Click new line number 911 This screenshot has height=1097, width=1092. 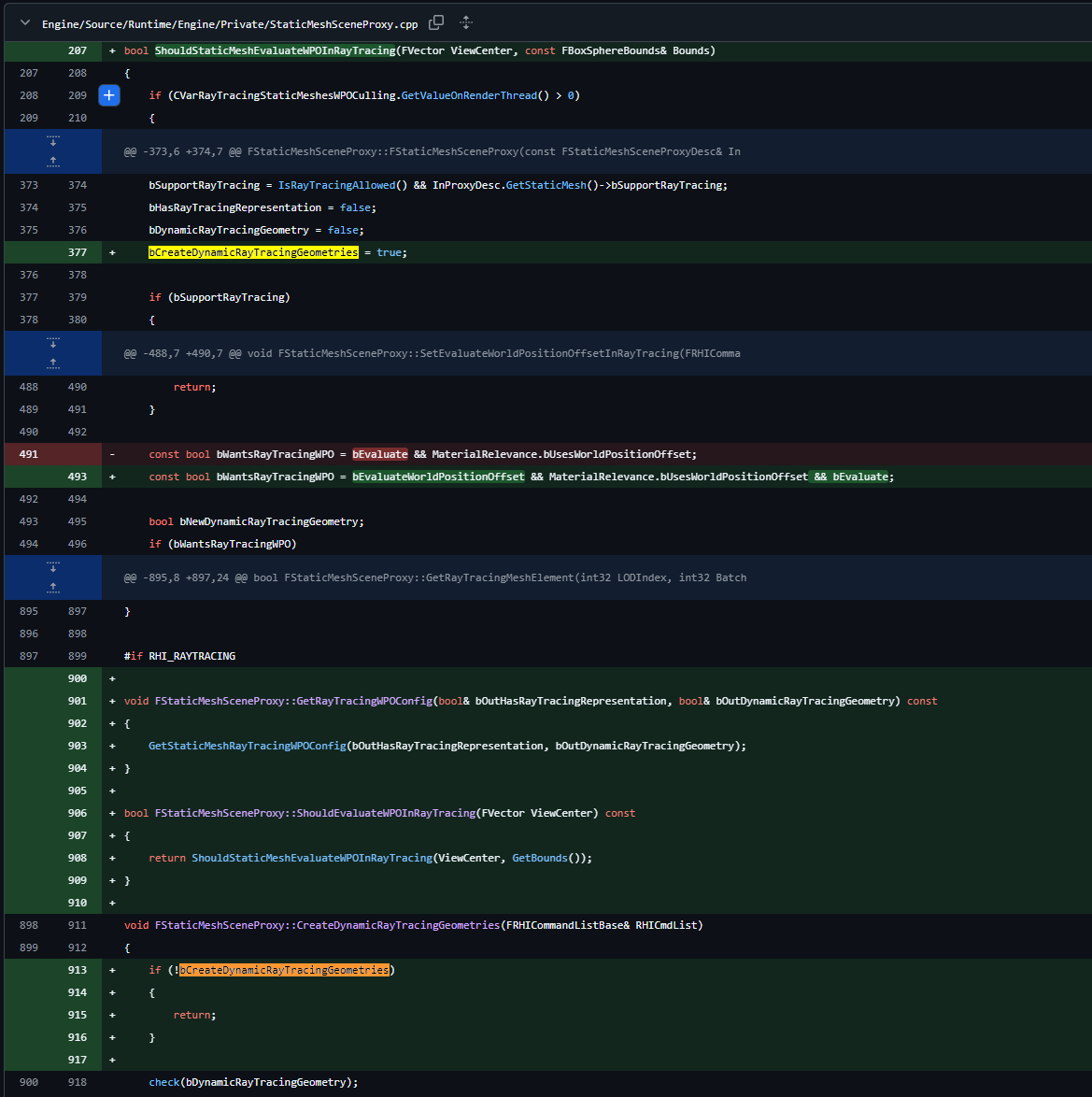(x=78, y=925)
